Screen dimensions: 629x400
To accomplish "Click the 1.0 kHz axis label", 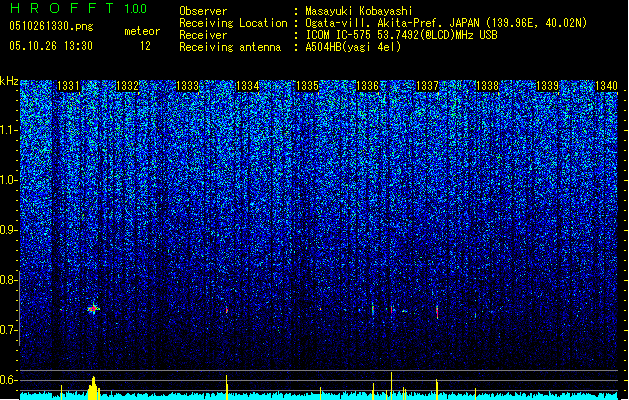I will [9, 181].
